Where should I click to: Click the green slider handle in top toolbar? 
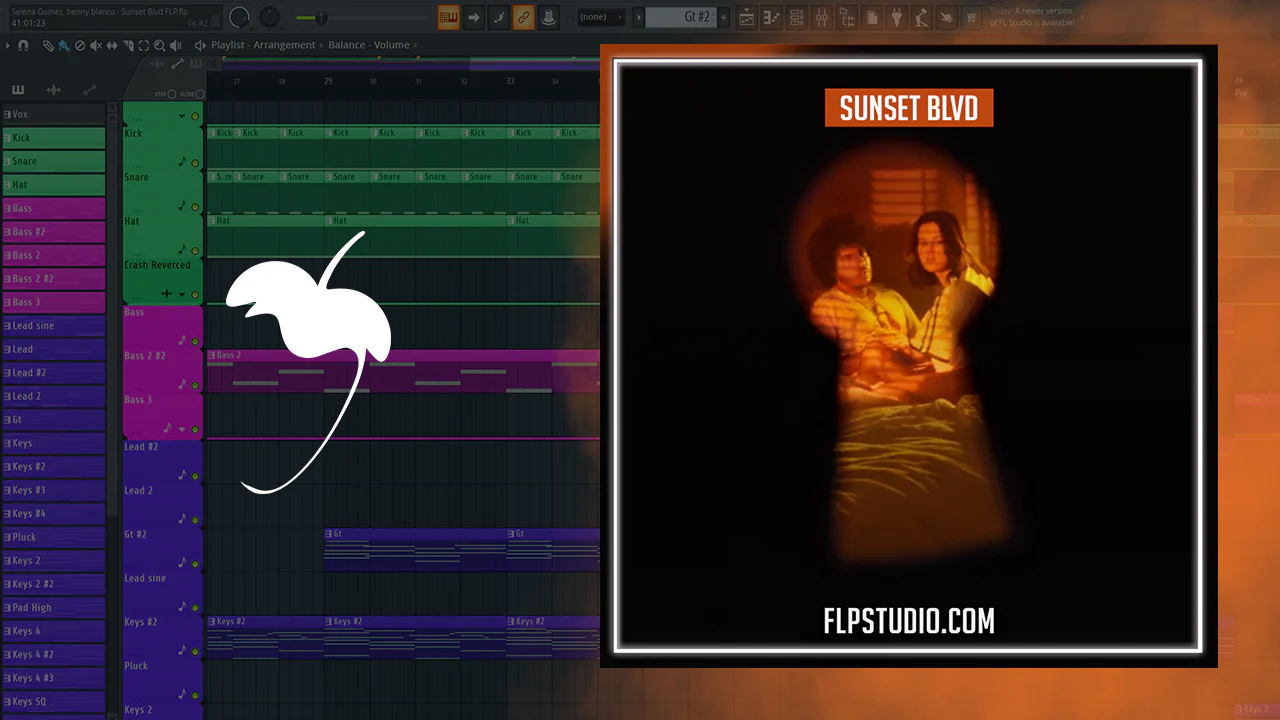pos(322,17)
